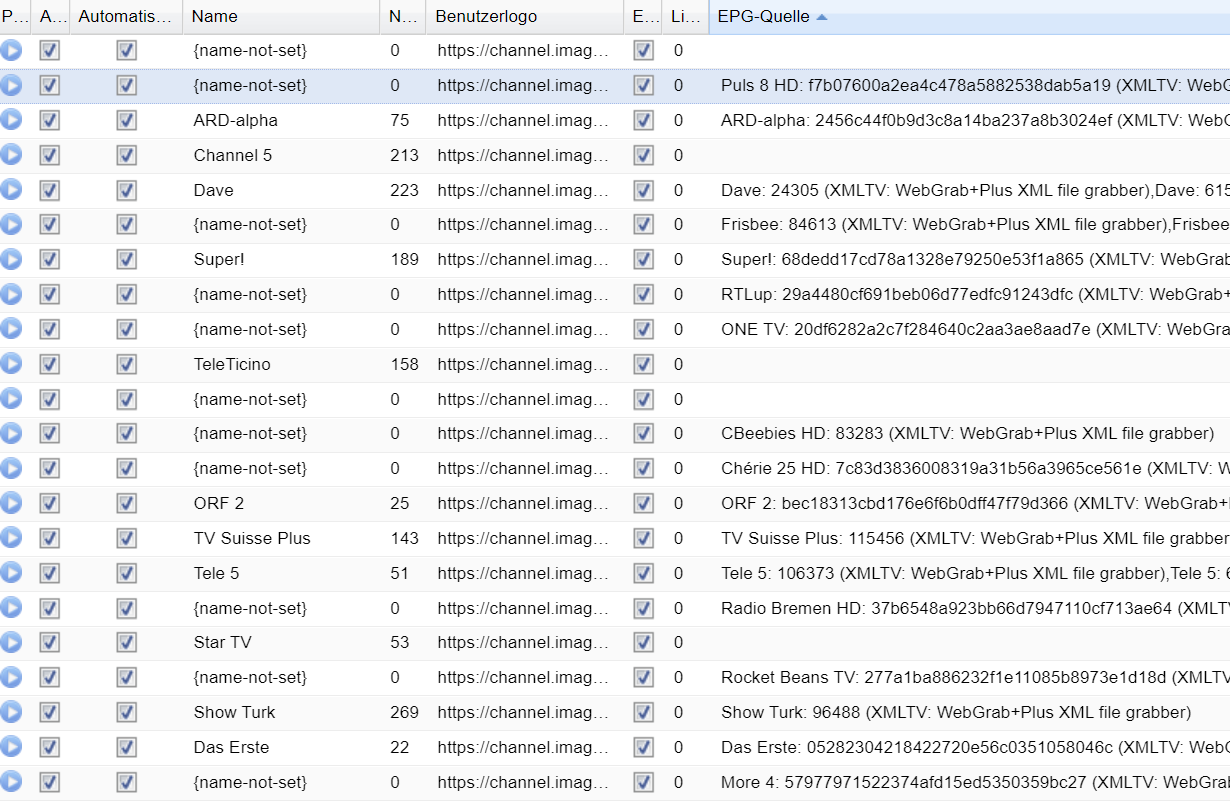Viewport: 1230px width, 801px height.
Task: Click the Li… column header
Action: click(x=685, y=16)
